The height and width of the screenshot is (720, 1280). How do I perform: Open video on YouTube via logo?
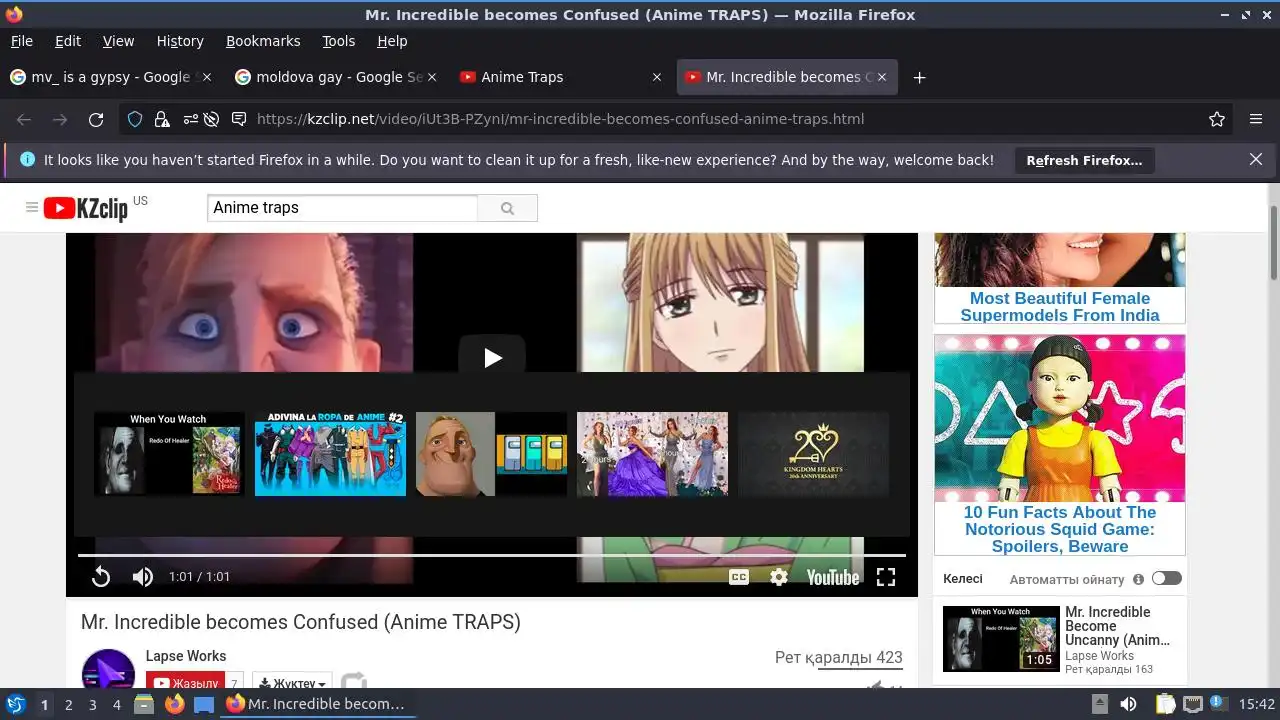[x=833, y=577]
